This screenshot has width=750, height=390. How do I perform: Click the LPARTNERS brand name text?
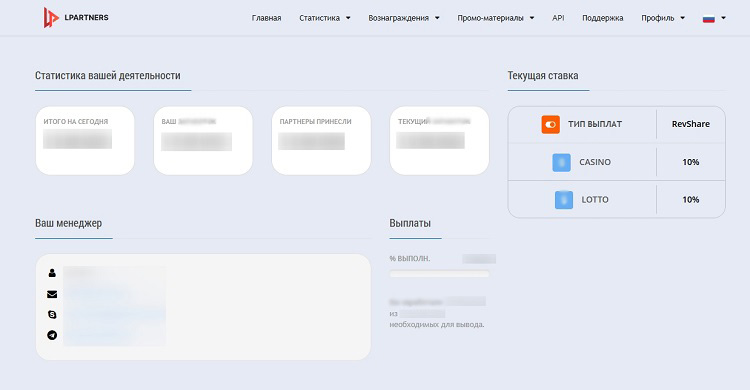(87, 18)
